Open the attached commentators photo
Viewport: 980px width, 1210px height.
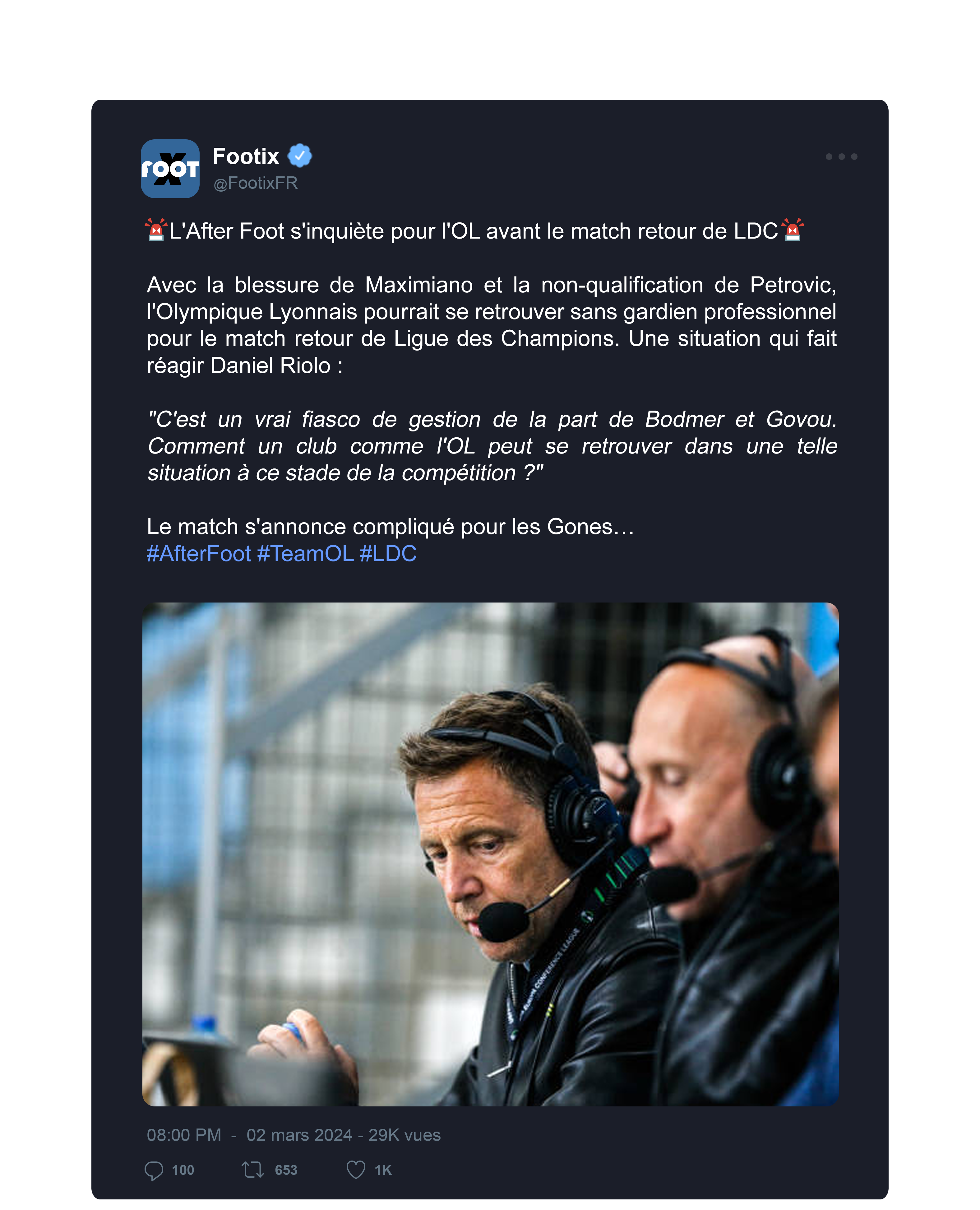tap(490, 854)
